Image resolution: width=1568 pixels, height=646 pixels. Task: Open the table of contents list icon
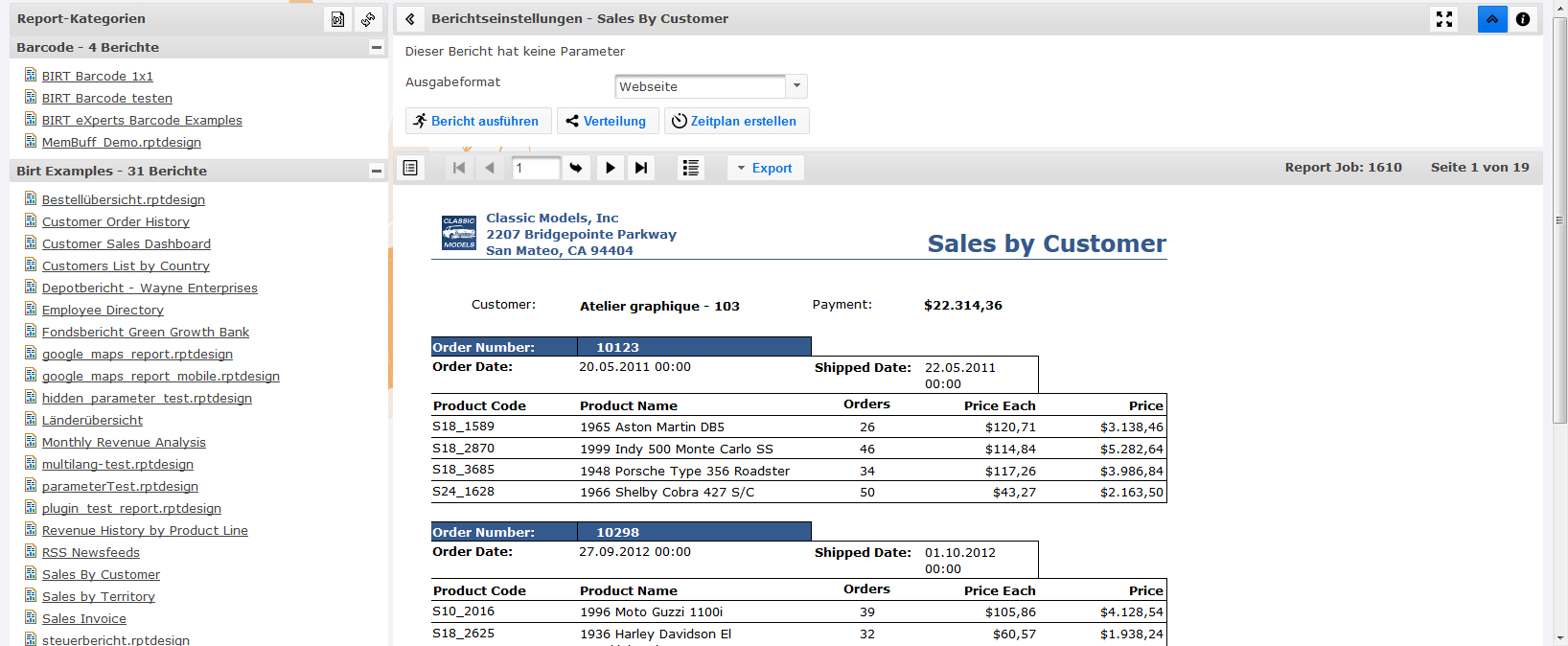pos(690,168)
